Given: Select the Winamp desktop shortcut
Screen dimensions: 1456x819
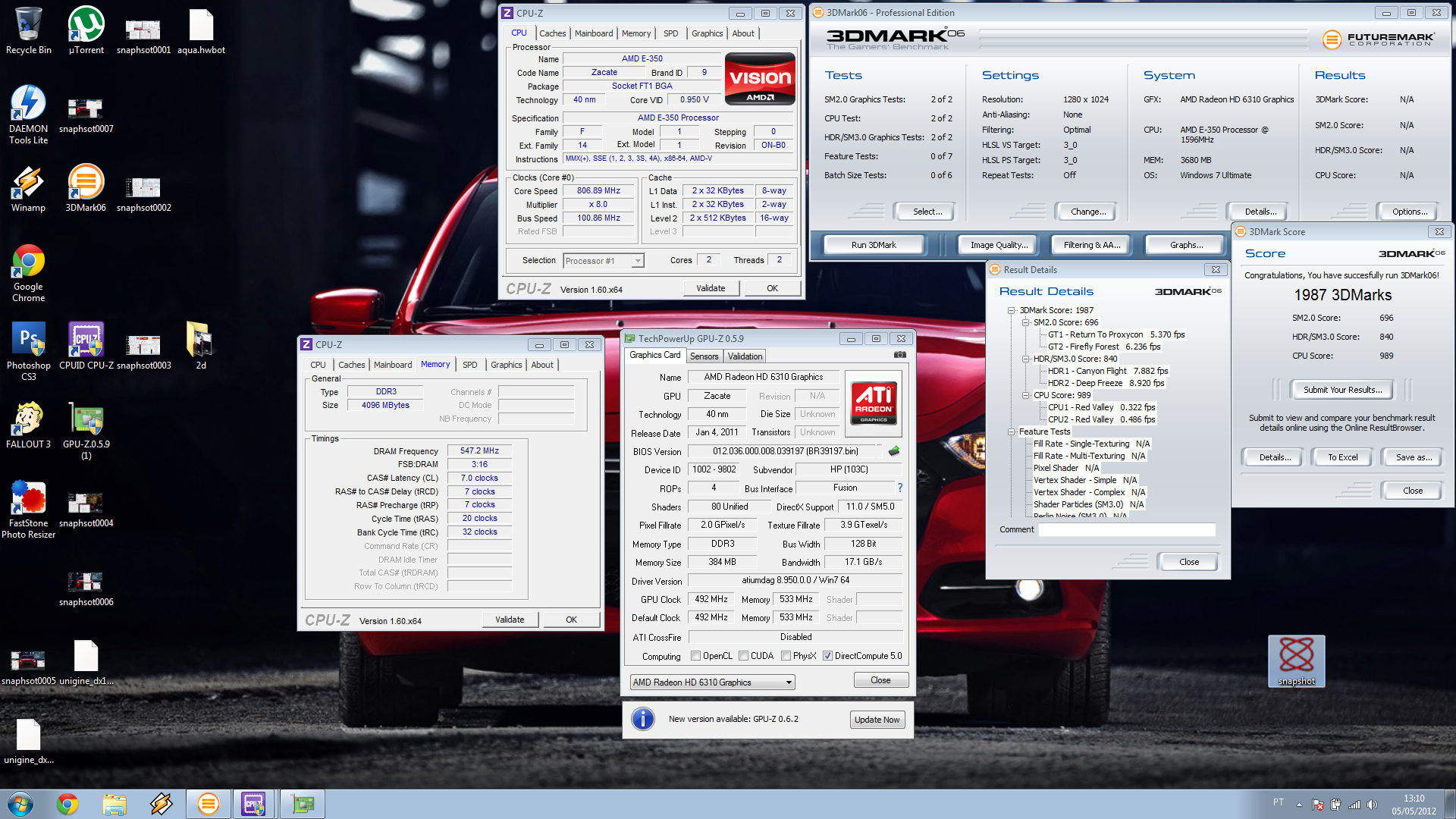Looking at the screenshot, I should [x=28, y=188].
